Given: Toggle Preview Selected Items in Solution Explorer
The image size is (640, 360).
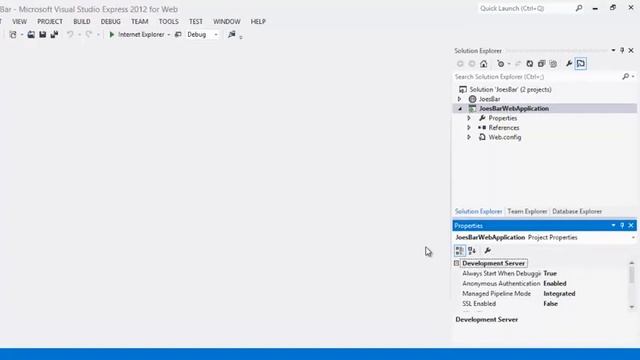Looking at the screenshot, I should coord(580,64).
